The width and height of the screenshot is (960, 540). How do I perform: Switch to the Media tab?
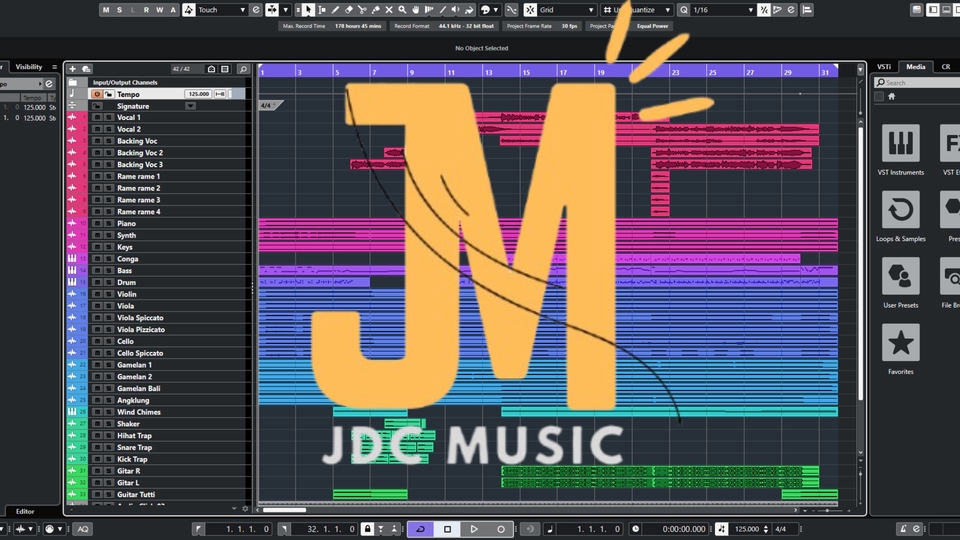click(x=916, y=67)
